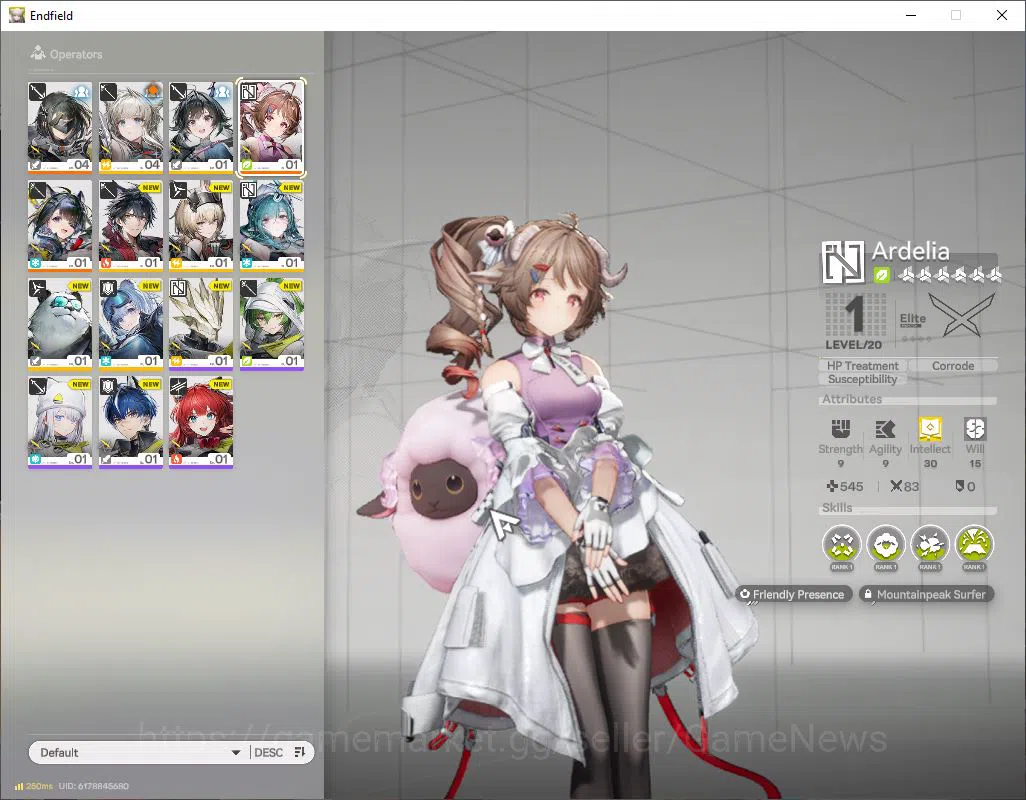This screenshot has width=1026, height=800.
Task: Click the fire element icon on the red-haired operator card
Action: [x=176, y=459]
